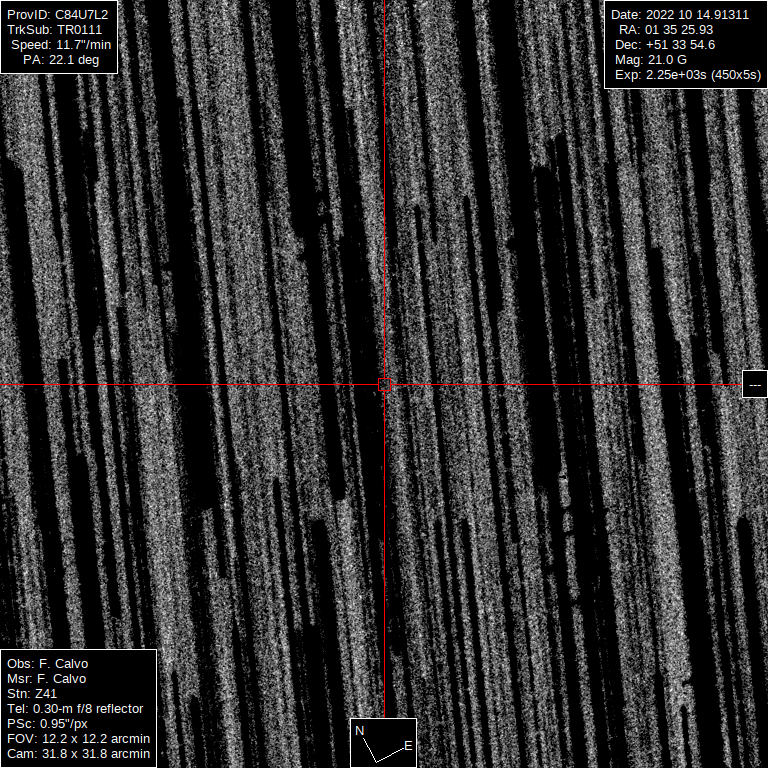Screen dimensions: 768x768
Task: Click the red target square at crosshair center
Action: 384,384
